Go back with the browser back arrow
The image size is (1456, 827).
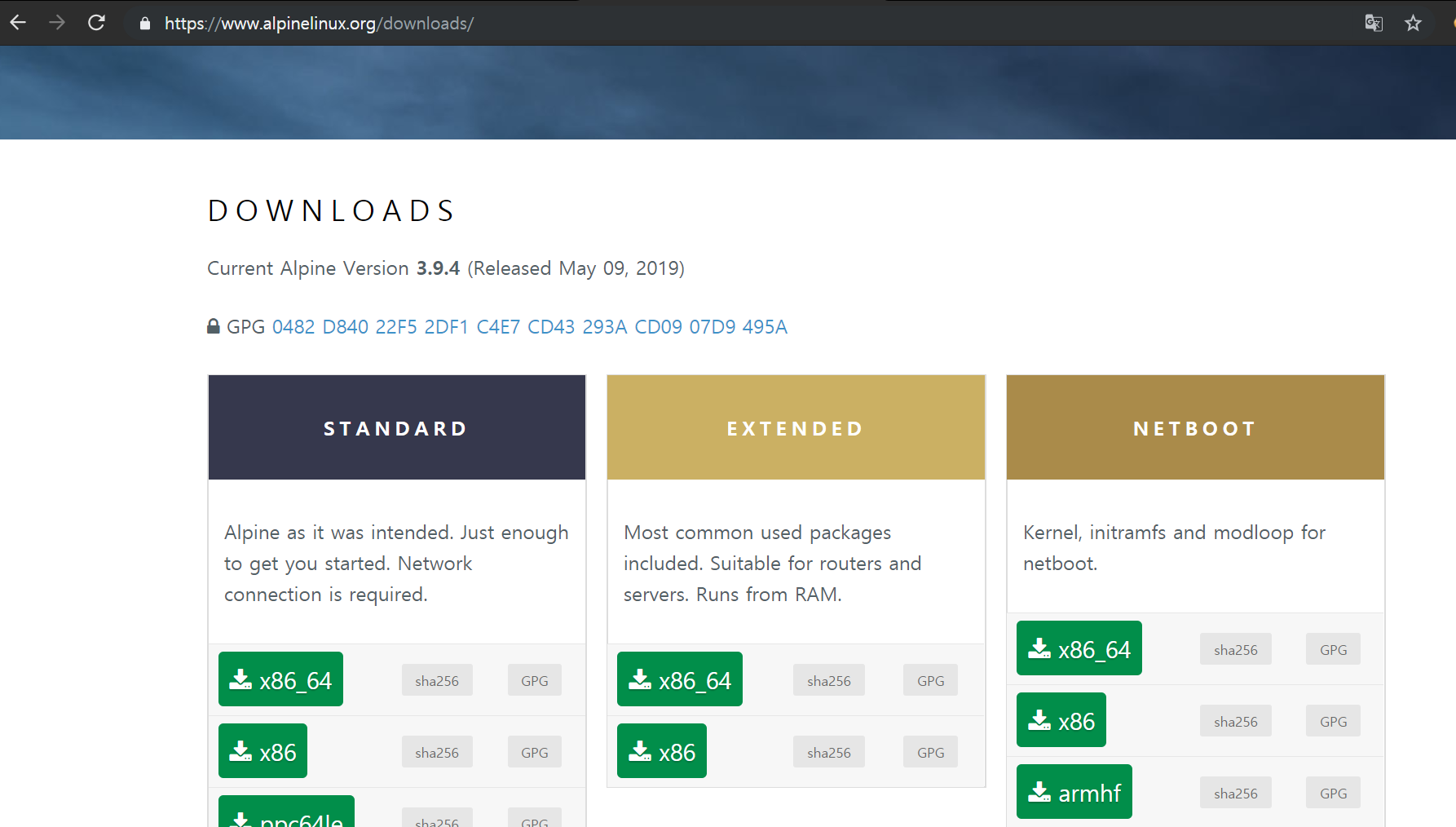[x=18, y=23]
